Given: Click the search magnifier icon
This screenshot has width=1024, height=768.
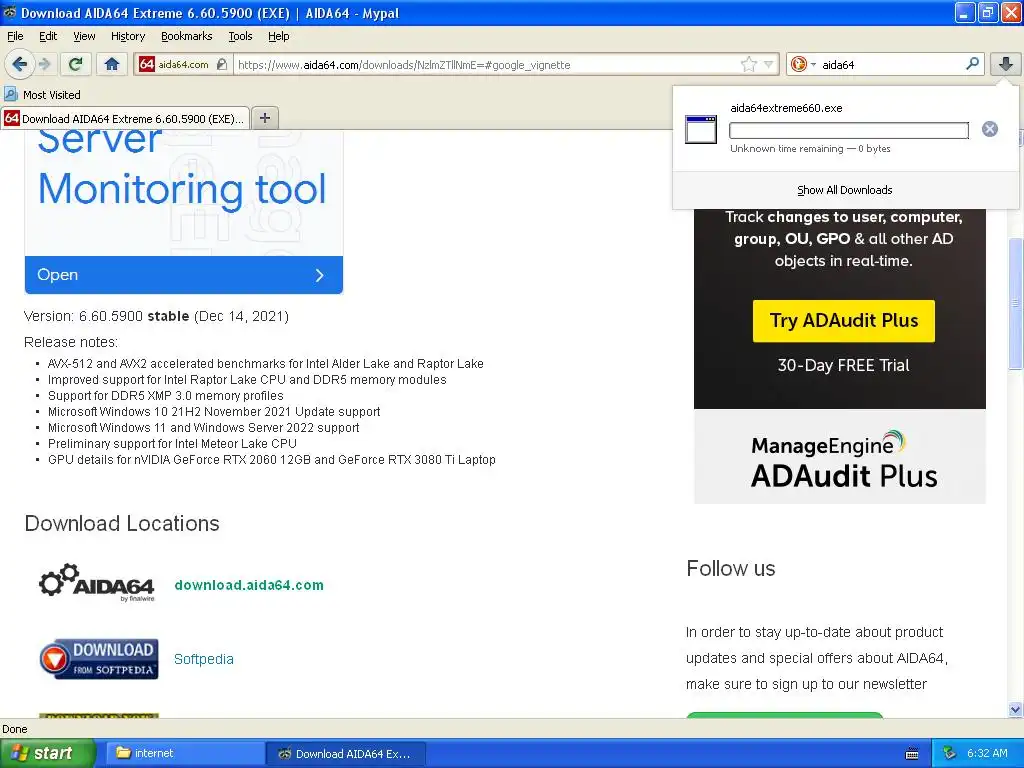Looking at the screenshot, I should tap(972, 64).
